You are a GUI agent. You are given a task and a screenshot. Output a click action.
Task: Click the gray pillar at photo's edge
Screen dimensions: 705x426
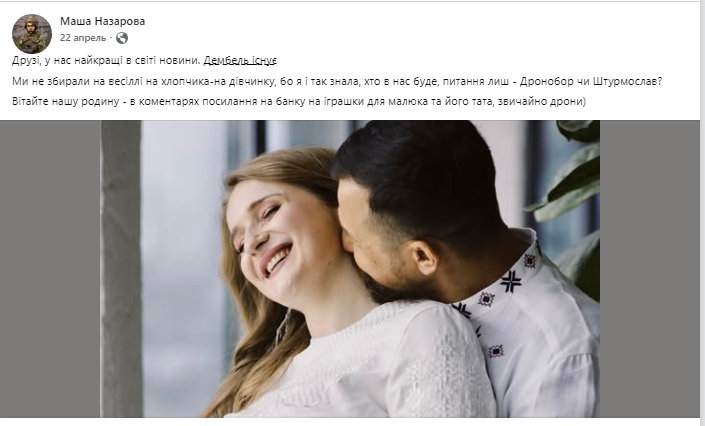[120, 269]
